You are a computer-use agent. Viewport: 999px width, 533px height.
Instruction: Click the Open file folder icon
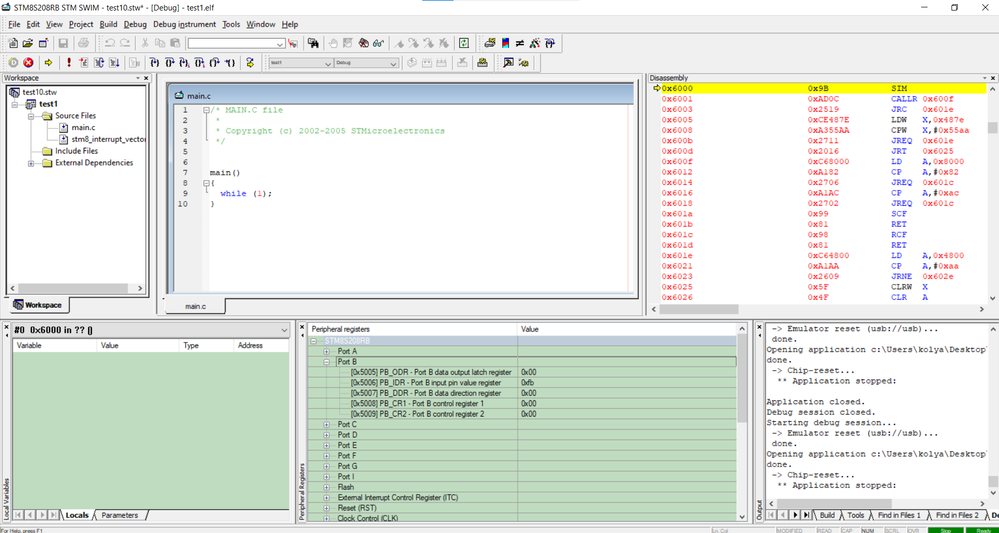pyautogui.click(x=28, y=44)
